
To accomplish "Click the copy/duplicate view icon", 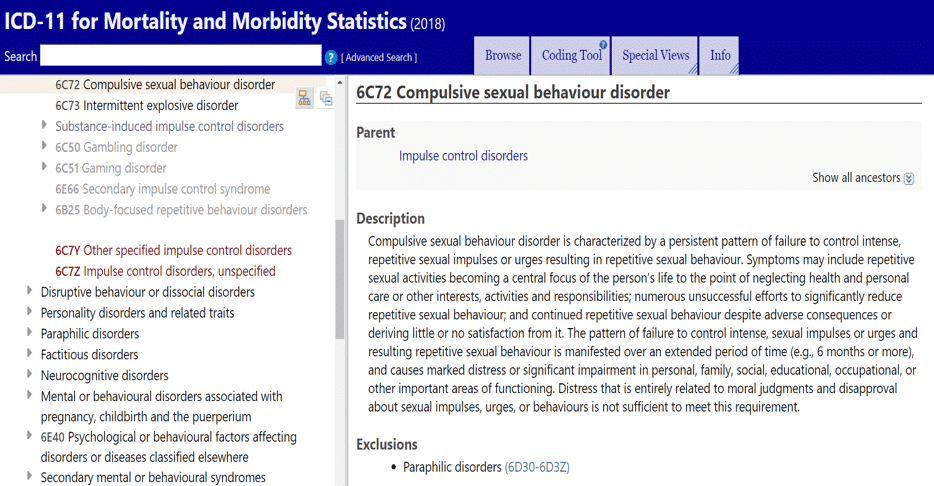I will click(x=326, y=98).
